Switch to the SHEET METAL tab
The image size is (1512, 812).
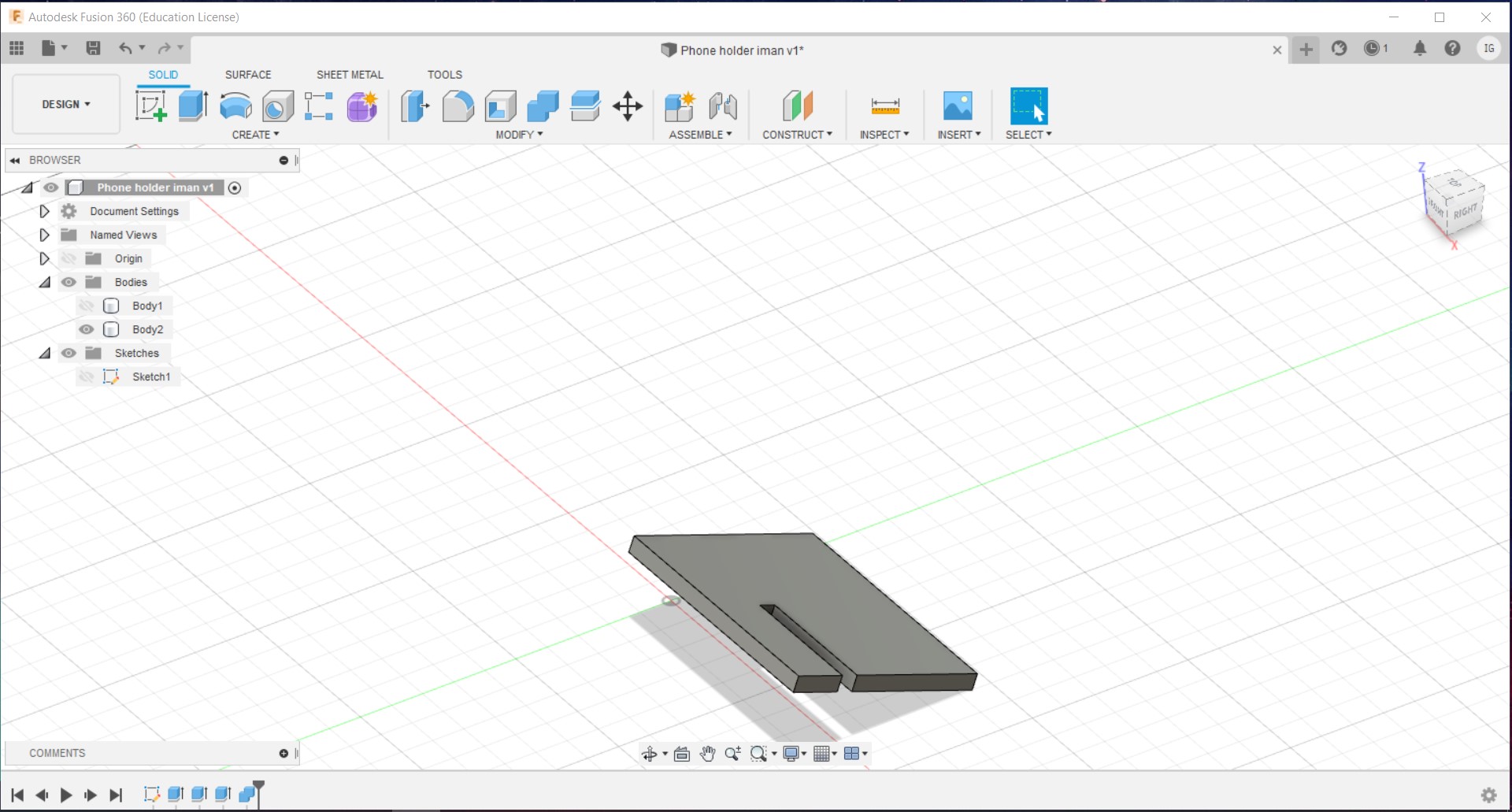point(350,75)
